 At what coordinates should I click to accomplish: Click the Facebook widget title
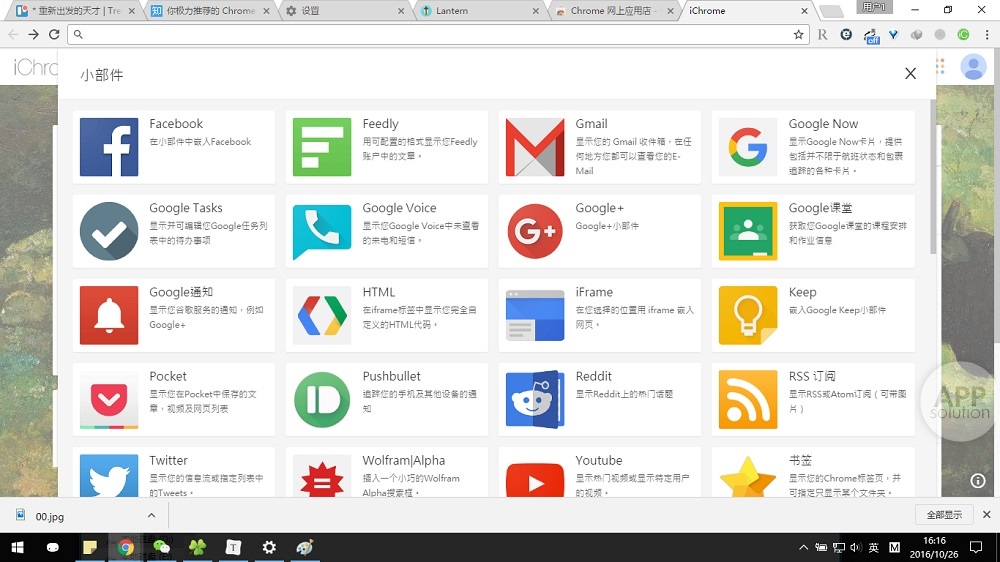[x=176, y=124]
